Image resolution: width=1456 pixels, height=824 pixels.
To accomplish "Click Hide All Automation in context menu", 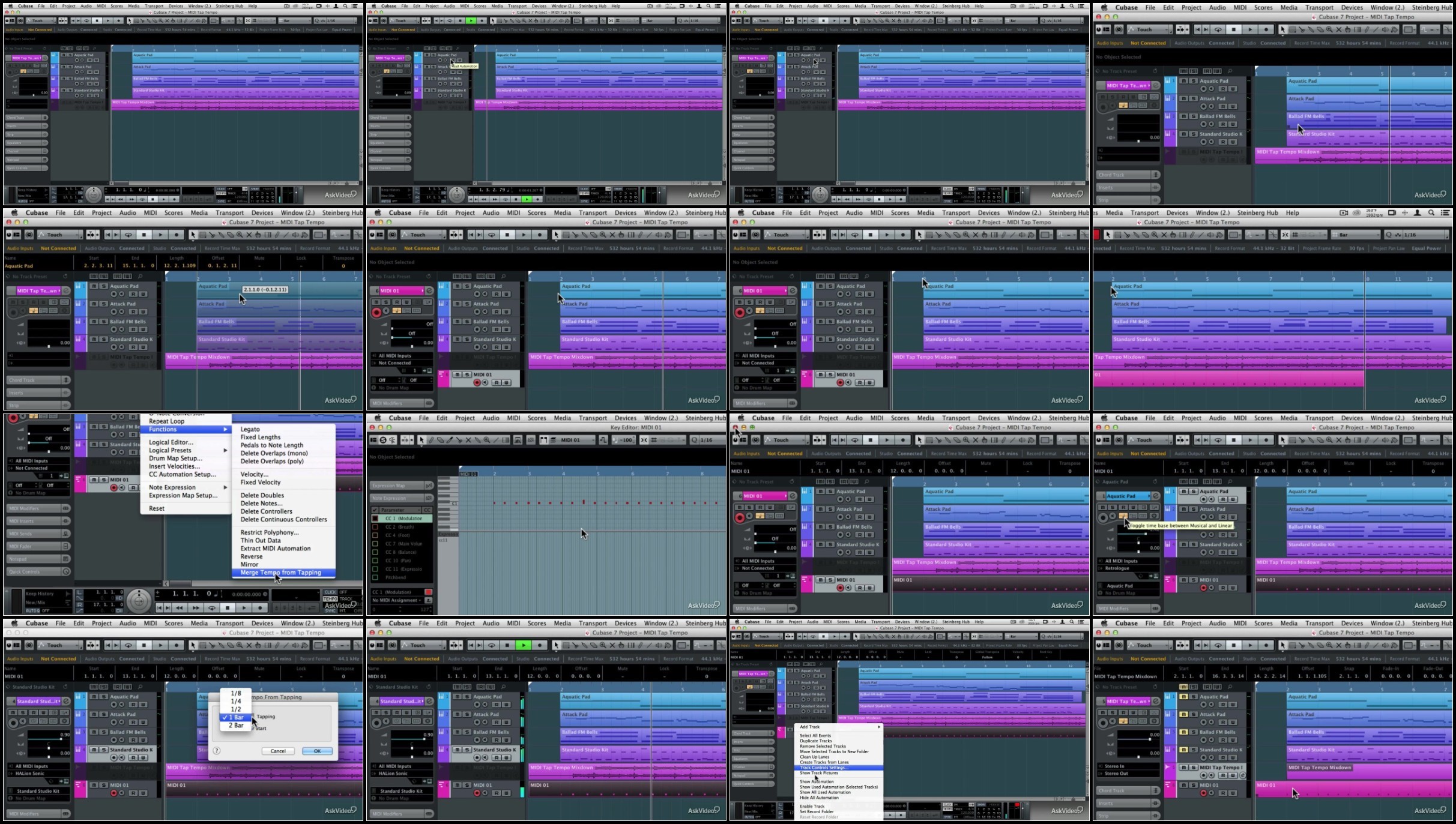I will [x=839, y=798].
